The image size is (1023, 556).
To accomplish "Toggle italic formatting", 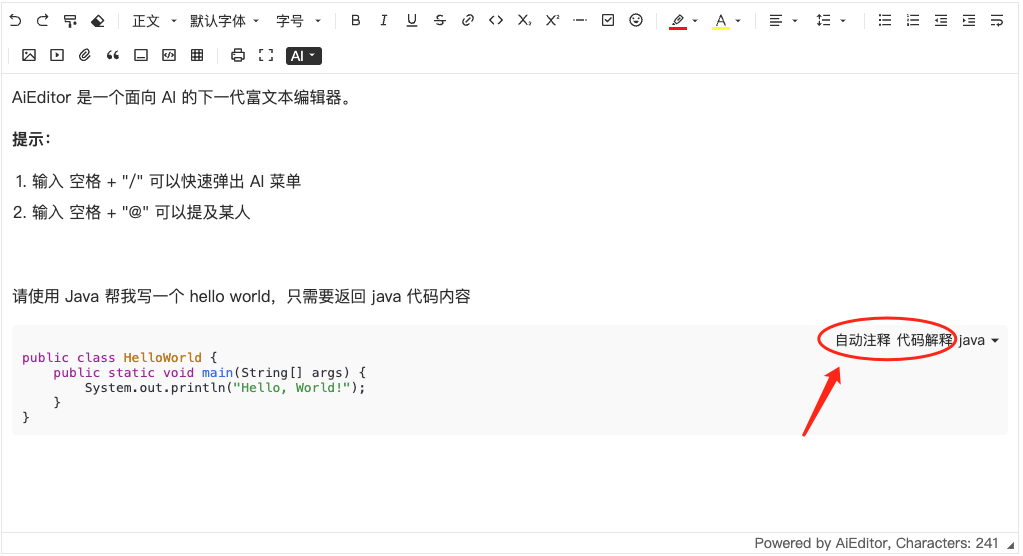I will point(384,21).
